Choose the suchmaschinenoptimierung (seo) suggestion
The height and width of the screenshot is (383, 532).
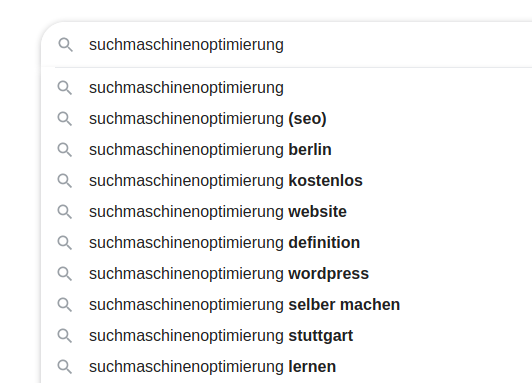[x=286, y=119]
